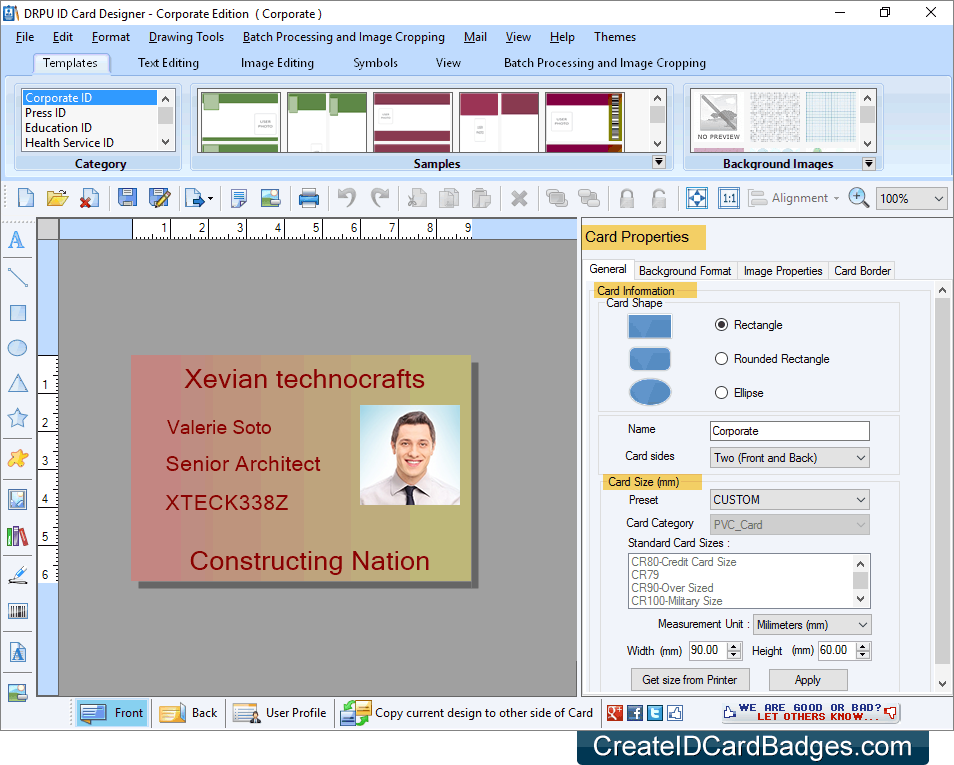Image resolution: width=954 pixels, height=765 pixels.
Task: Select the Ellipse shape tool
Action: (x=17, y=348)
